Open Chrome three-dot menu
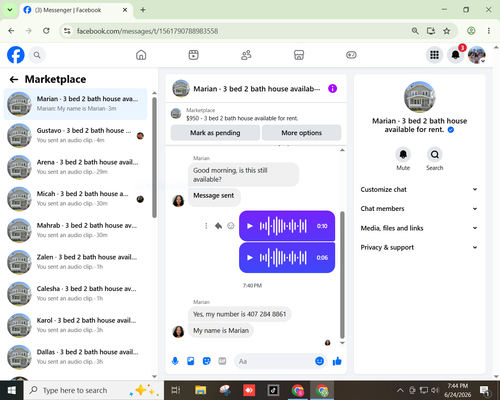Viewport: 500px width, 400px height. (x=489, y=31)
